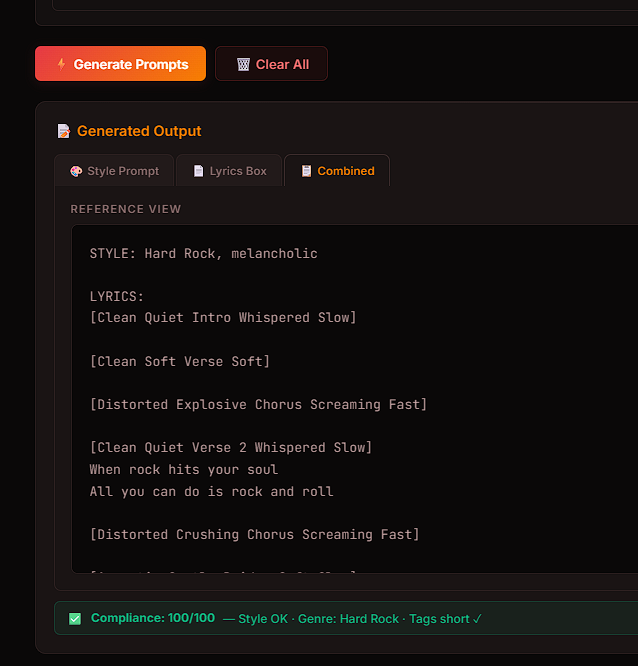
Task: Click the Clean Quiet Intro Whispered Slow tag
Action: pyautogui.click(x=223, y=318)
